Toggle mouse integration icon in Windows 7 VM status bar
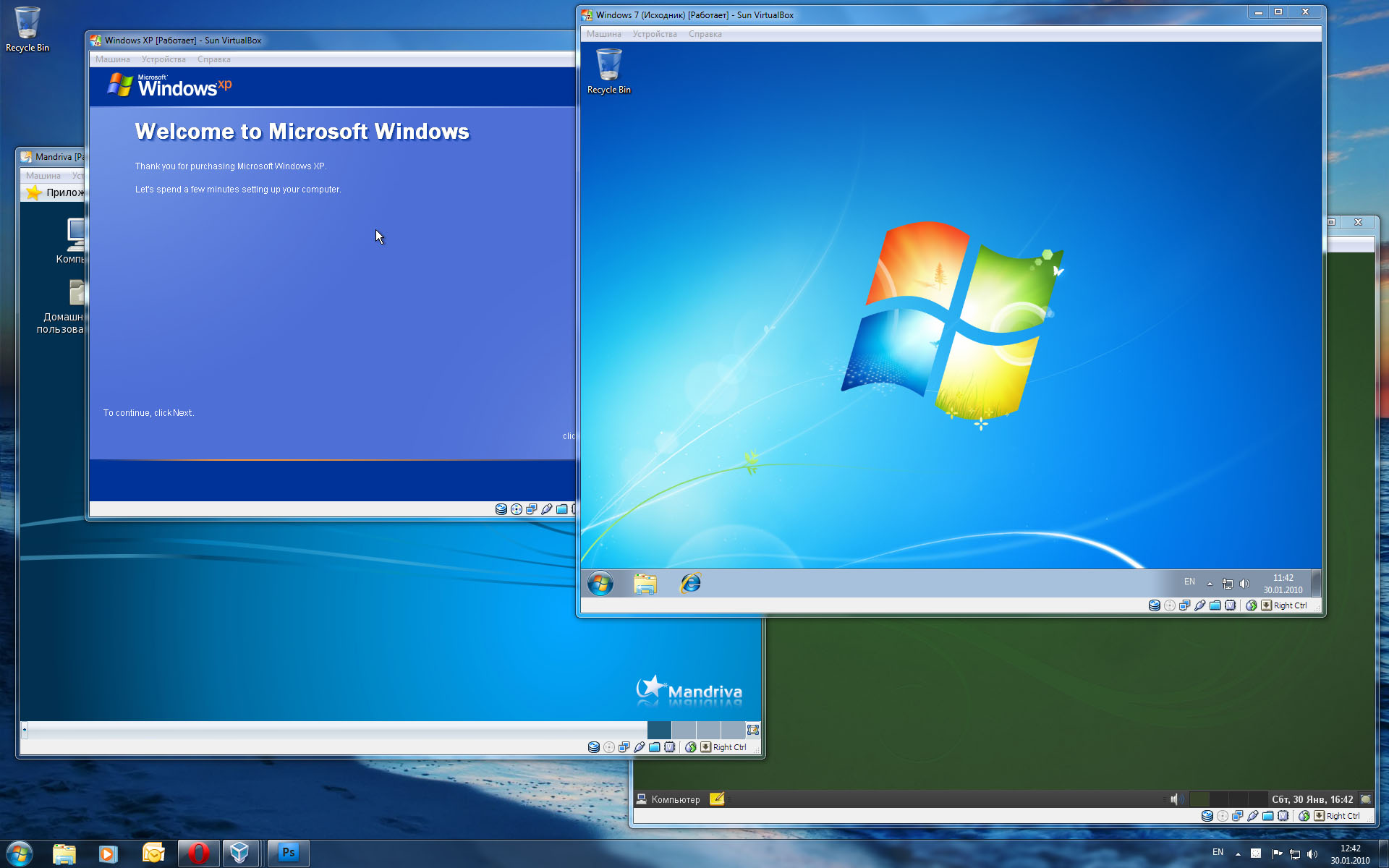Screen dimensions: 1389x868 1251,605
